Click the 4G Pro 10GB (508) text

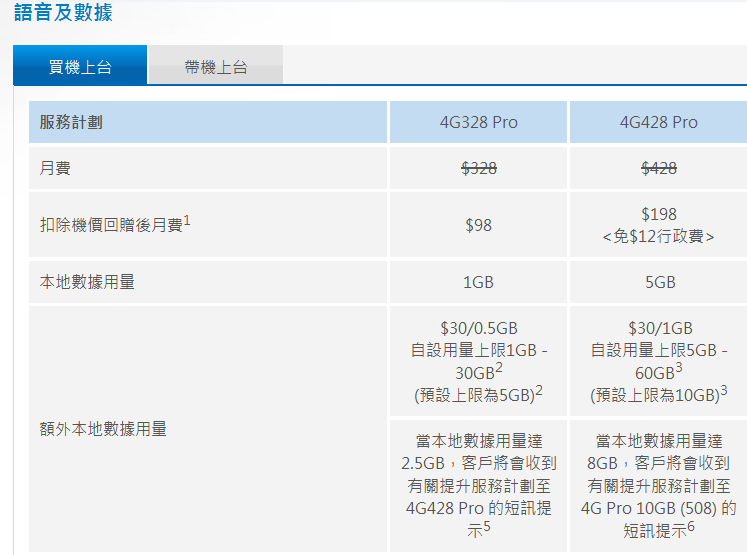click(649, 508)
